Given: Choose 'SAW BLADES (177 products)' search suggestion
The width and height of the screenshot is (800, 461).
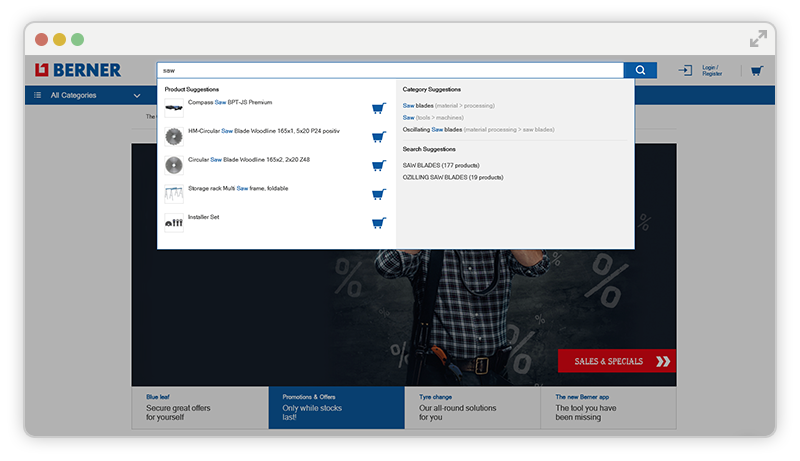Looking at the screenshot, I should coord(441,165).
